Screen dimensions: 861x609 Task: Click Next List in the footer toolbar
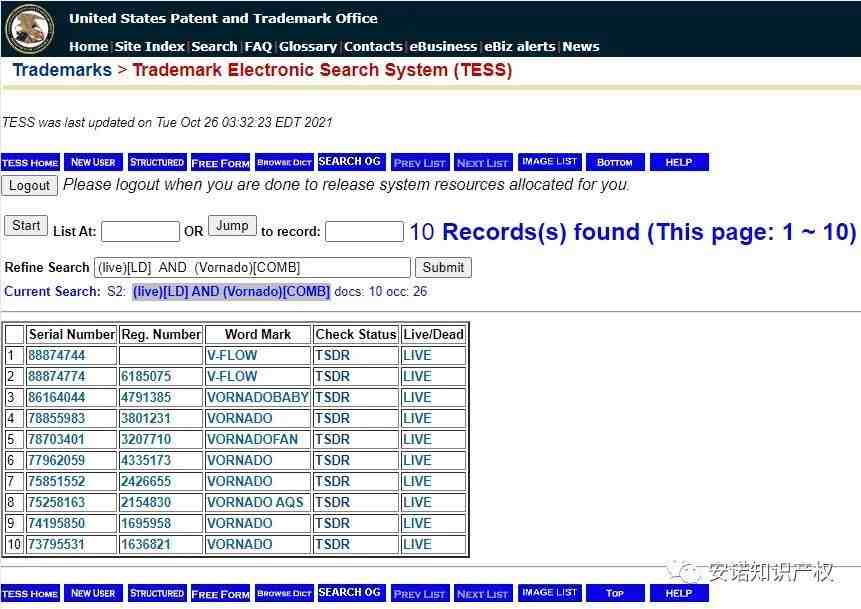tap(483, 594)
